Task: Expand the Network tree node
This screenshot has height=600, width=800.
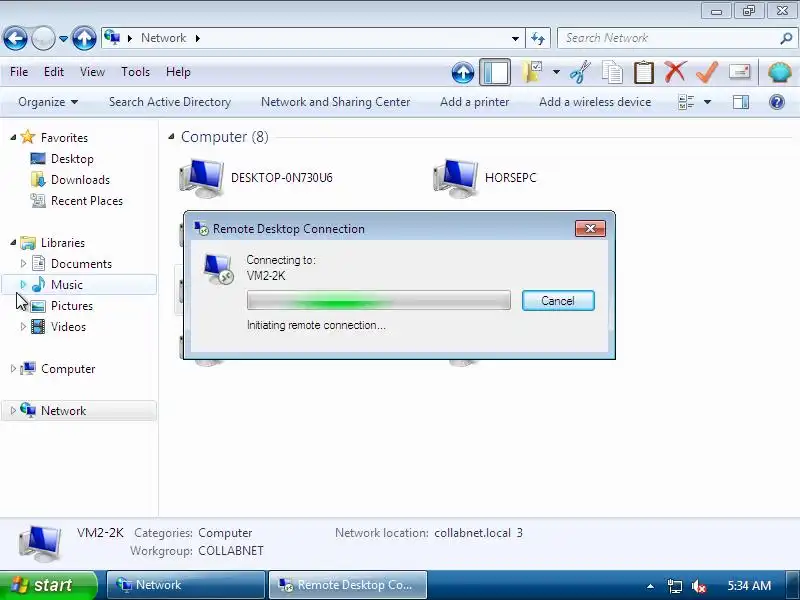Action: click(x=13, y=410)
